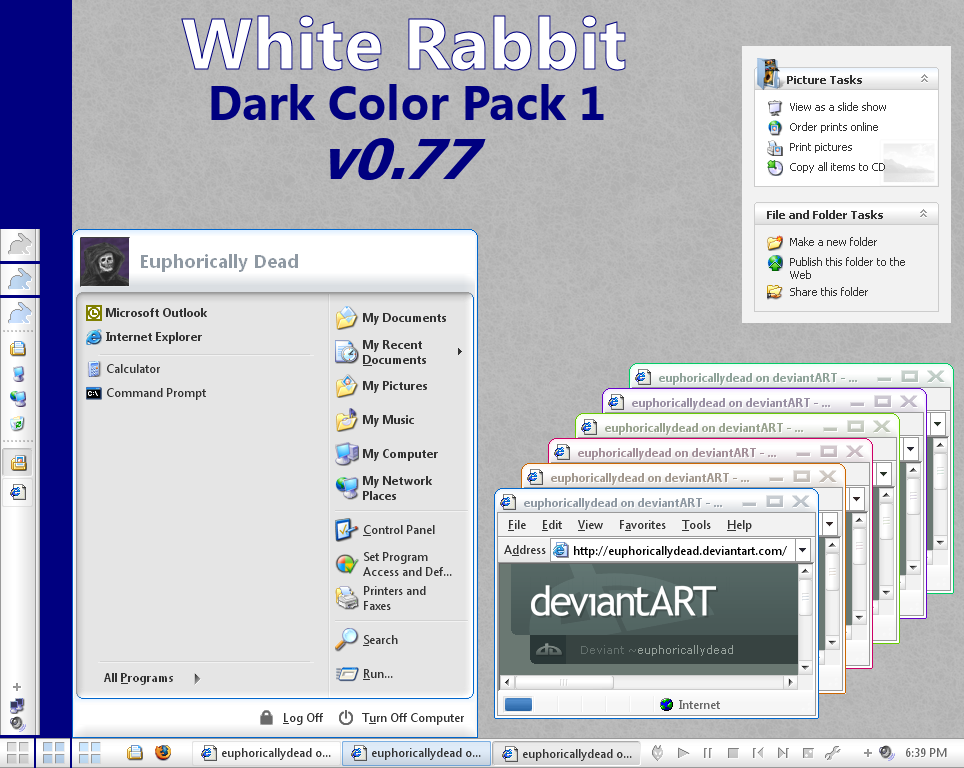Open Control Panel
This screenshot has height=768, width=964.
point(385,530)
